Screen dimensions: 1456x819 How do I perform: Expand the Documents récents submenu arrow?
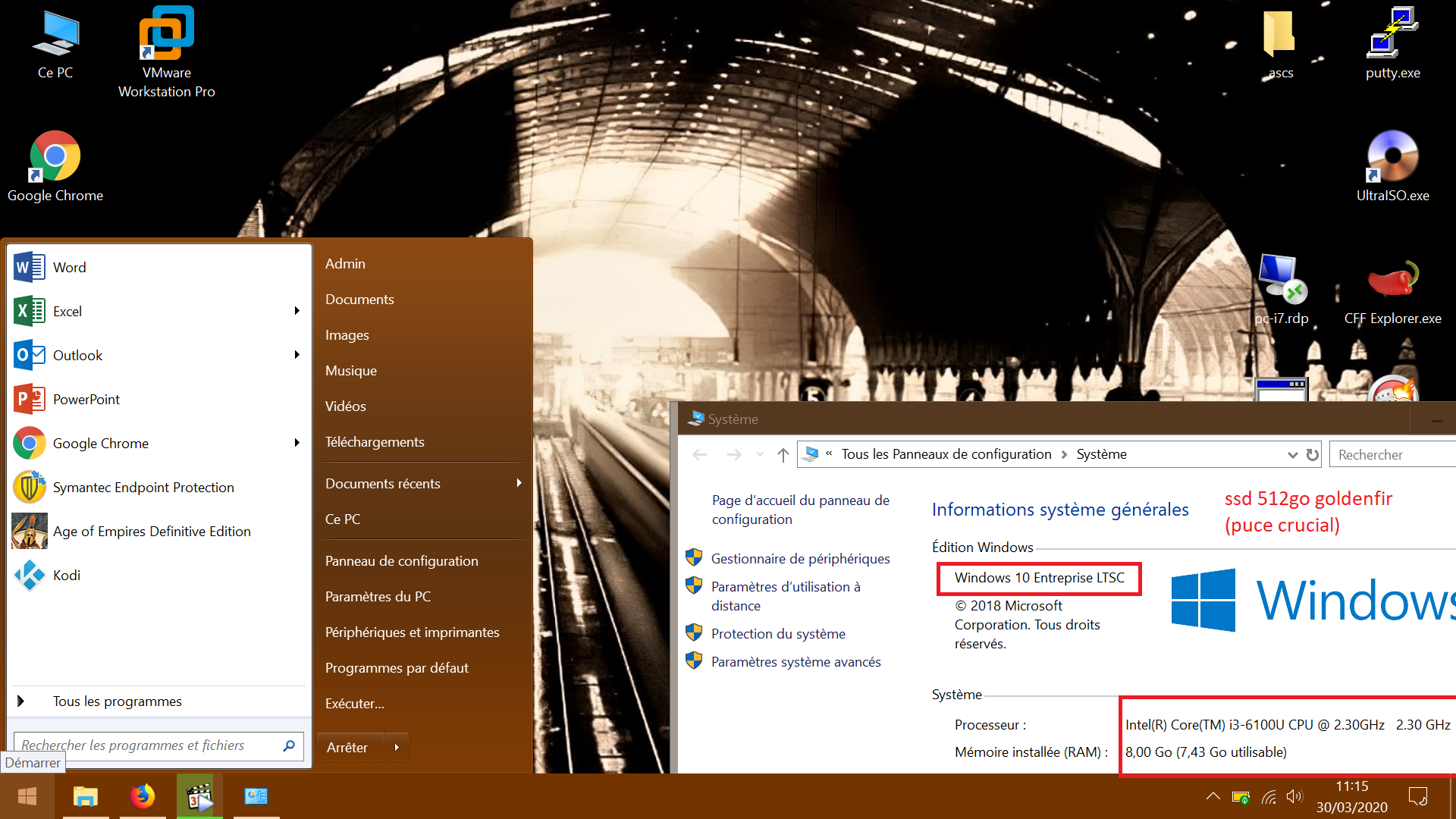coord(519,483)
